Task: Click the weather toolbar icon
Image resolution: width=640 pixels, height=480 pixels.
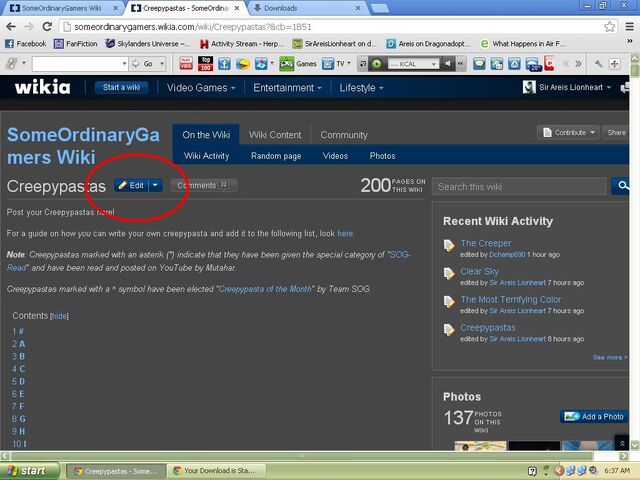Action: (x=533, y=64)
